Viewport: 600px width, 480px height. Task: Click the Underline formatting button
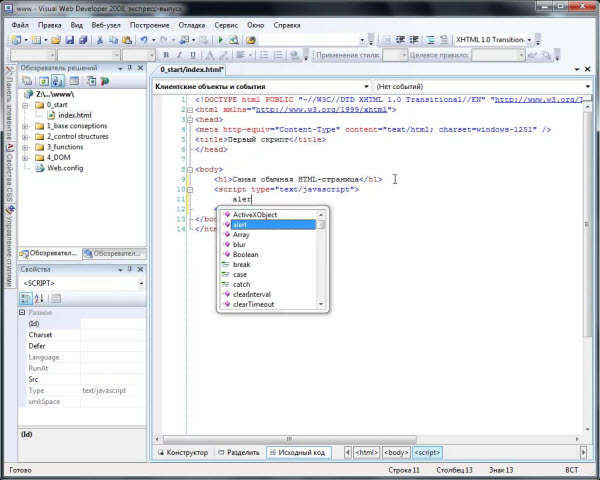pos(191,55)
